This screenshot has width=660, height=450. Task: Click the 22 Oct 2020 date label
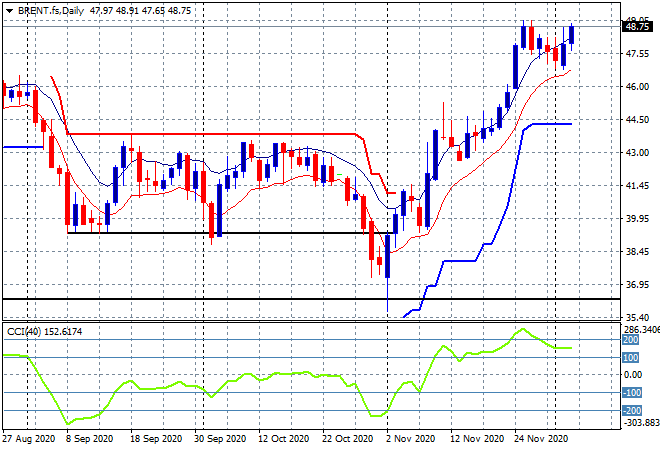348,439
